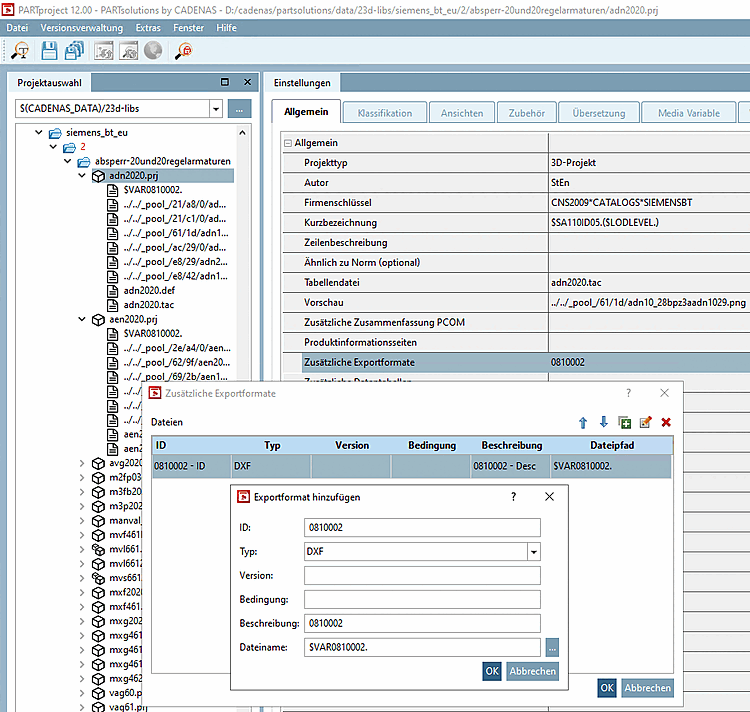The image size is (750, 712).
Task: Open the Typ dropdown showing DXF
Action: (533, 551)
